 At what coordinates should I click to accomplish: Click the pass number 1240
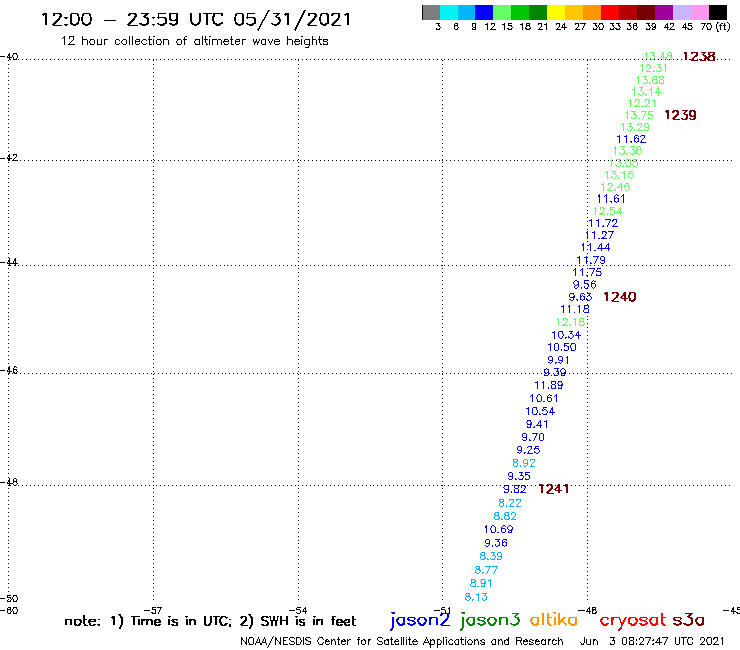[620, 297]
